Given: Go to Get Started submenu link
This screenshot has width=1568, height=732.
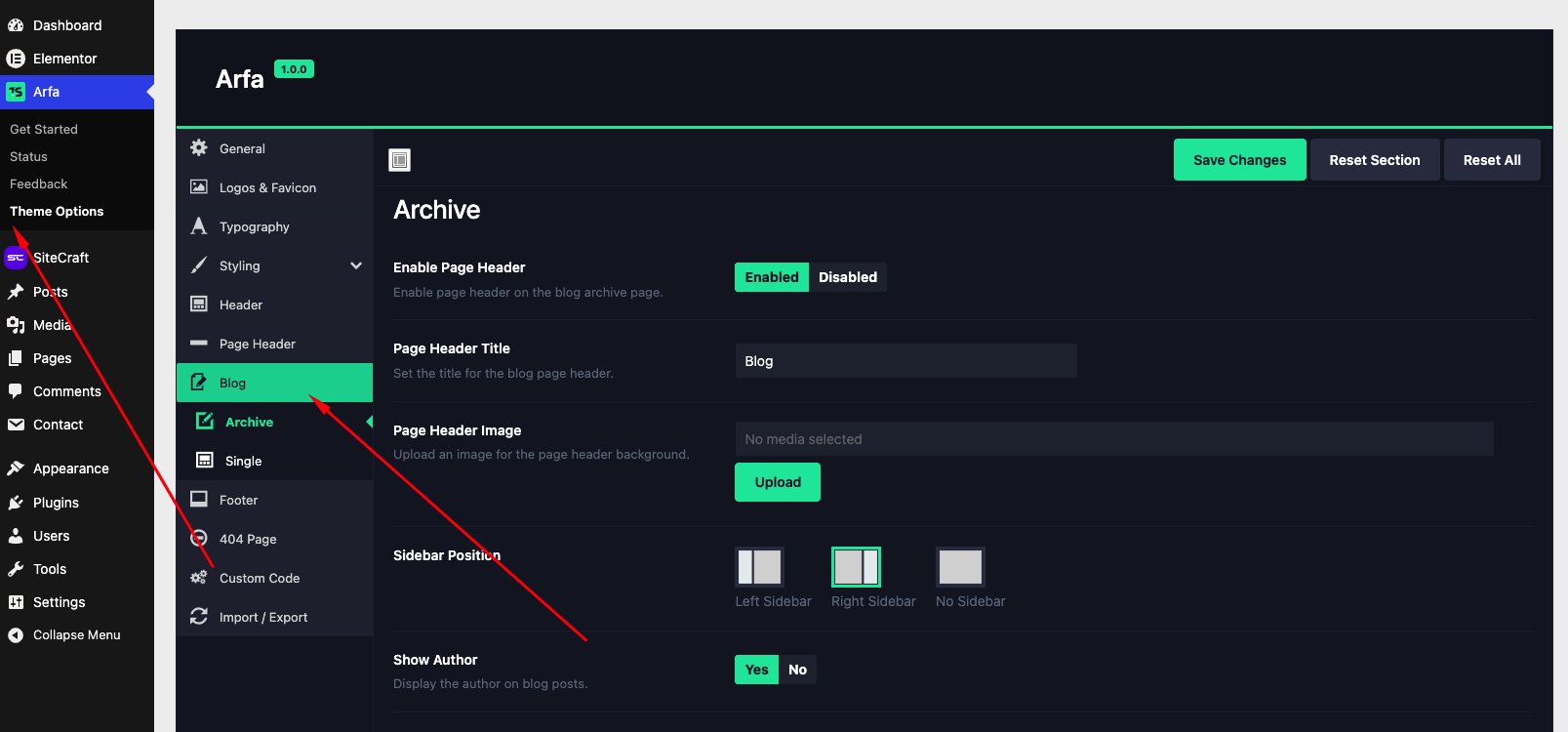Looking at the screenshot, I should (x=44, y=129).
